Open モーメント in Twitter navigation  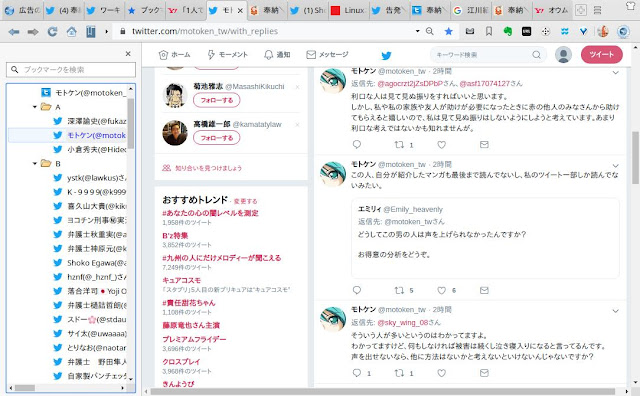pos(227,55)
